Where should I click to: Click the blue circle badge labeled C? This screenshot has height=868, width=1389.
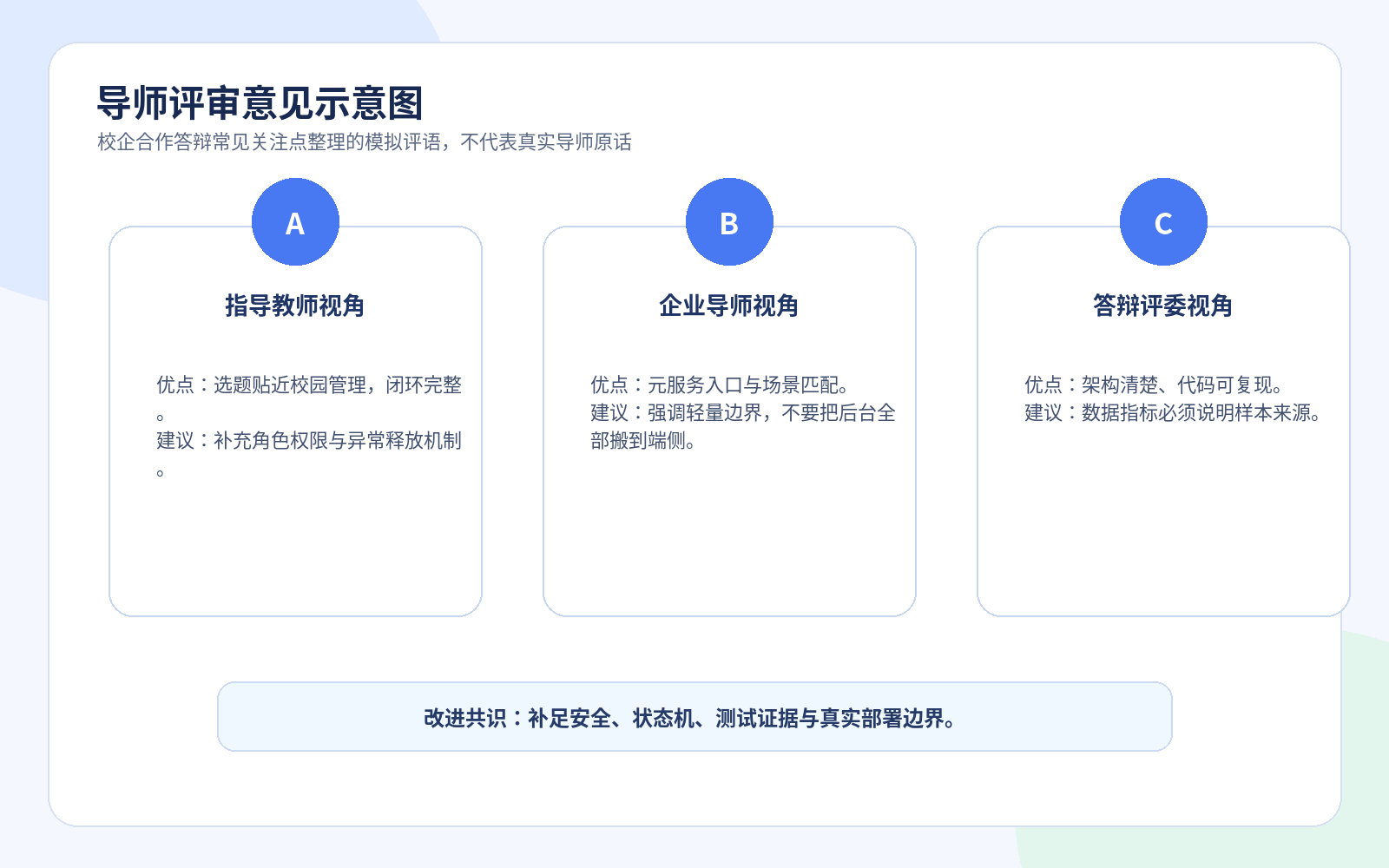pyautogui.click(x=1163, y=222)
